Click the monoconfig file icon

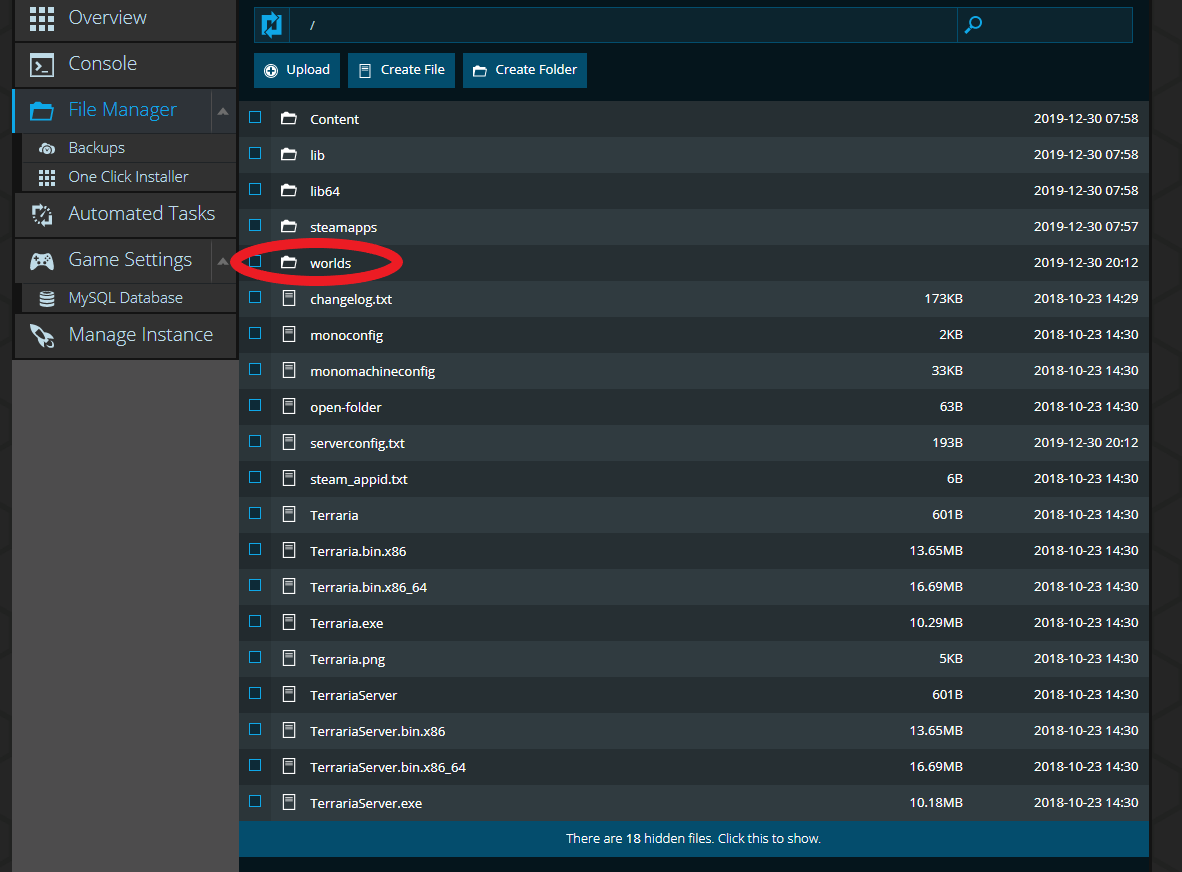tap(289, 335)
